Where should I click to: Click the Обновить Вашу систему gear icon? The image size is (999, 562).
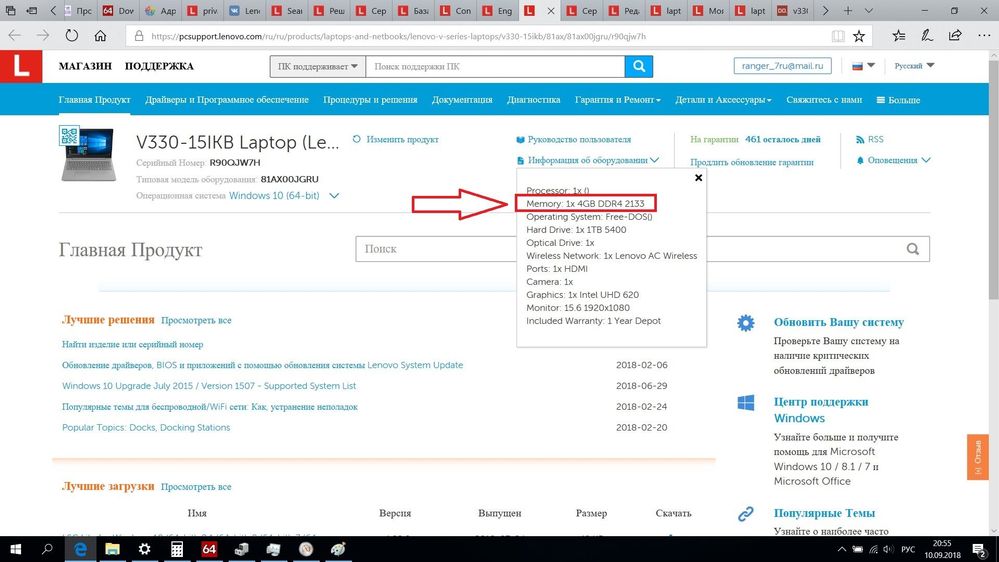click(745, 322)
